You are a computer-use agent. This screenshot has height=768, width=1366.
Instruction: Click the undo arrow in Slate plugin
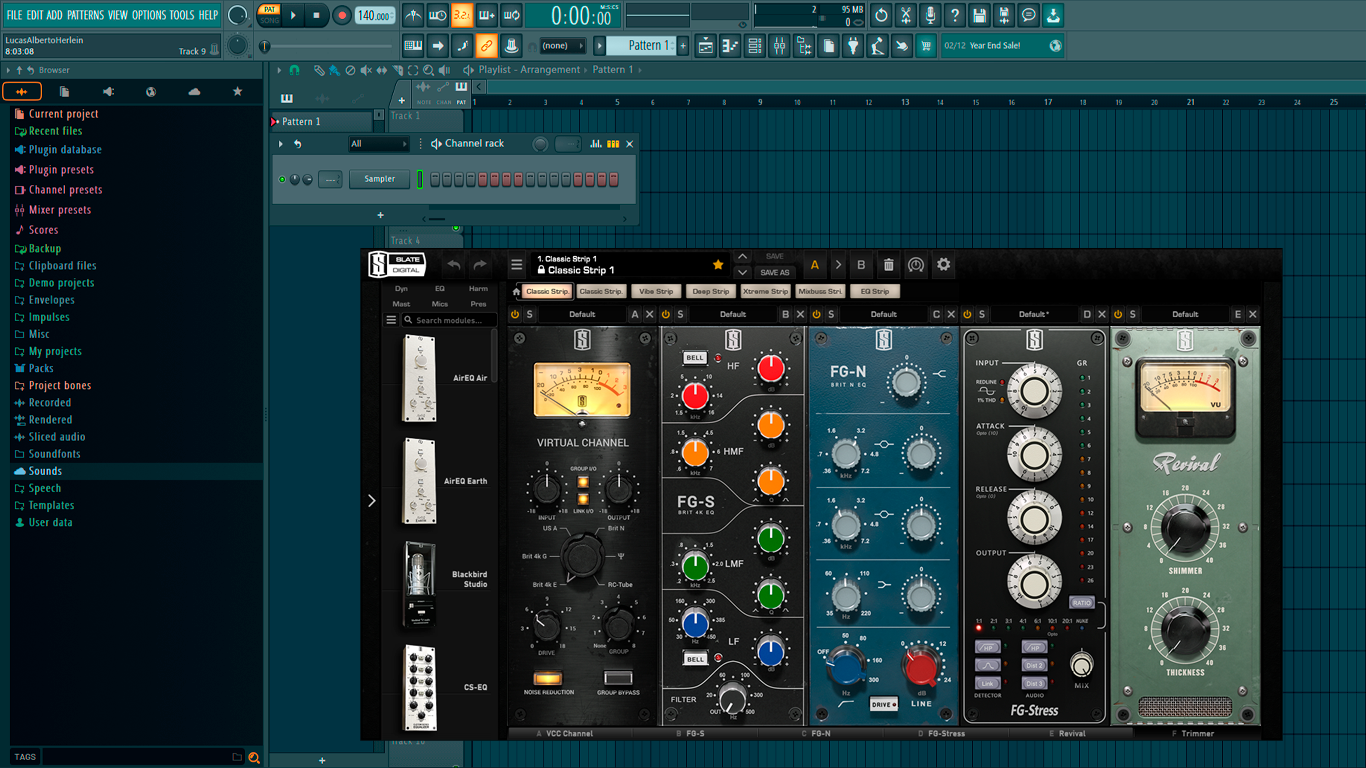[454, 265]
